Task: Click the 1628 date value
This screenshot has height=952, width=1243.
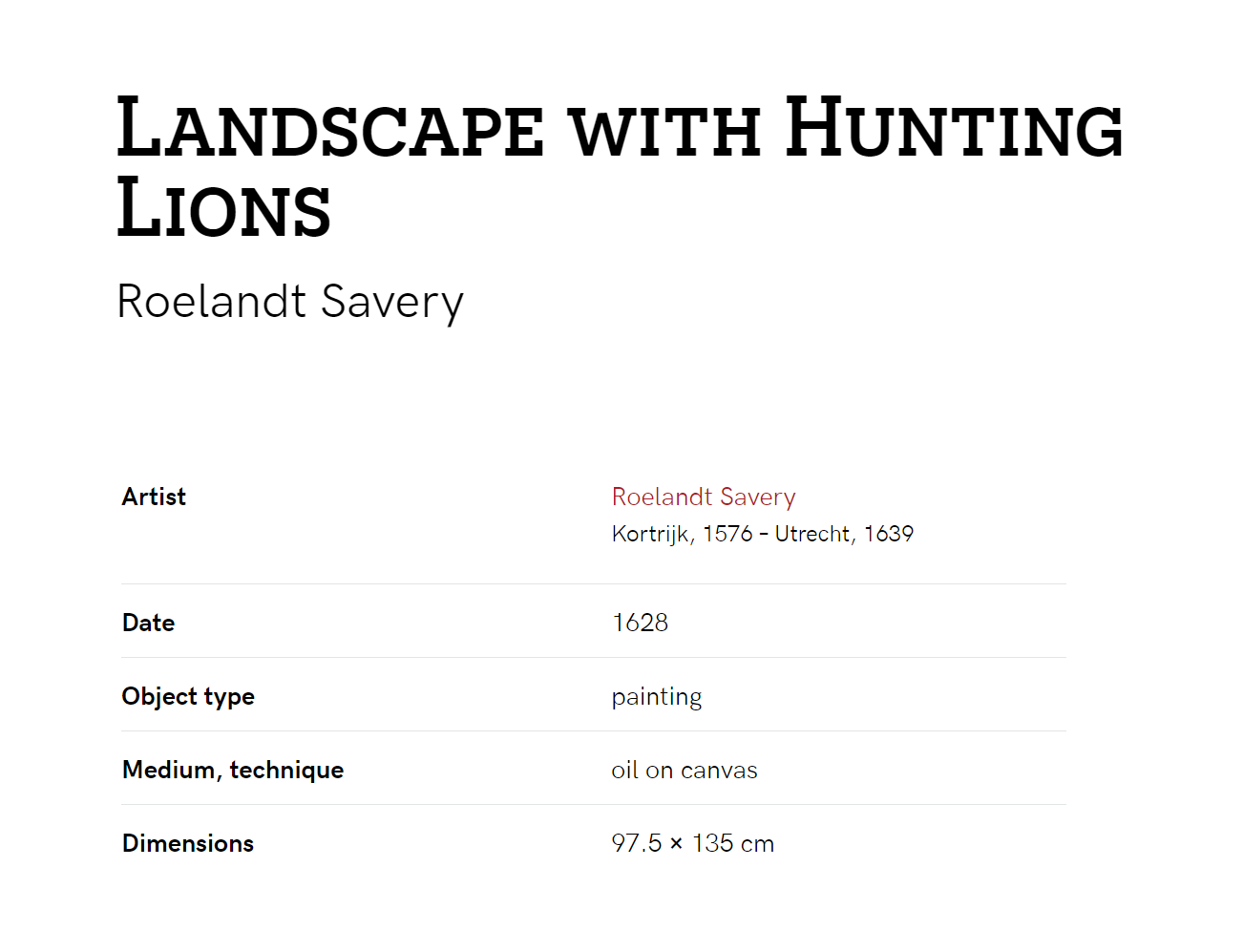Action: 640,623
